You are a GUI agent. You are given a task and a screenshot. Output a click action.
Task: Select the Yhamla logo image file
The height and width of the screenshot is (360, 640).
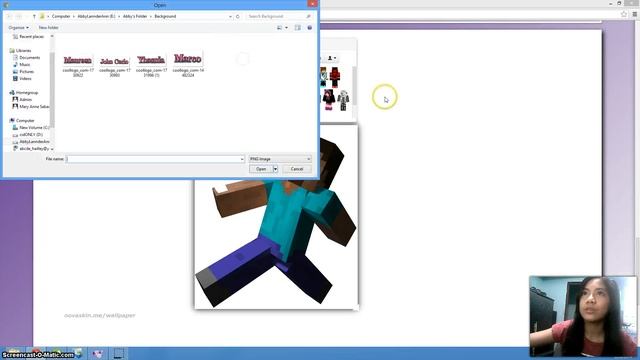tap(151, 64)
